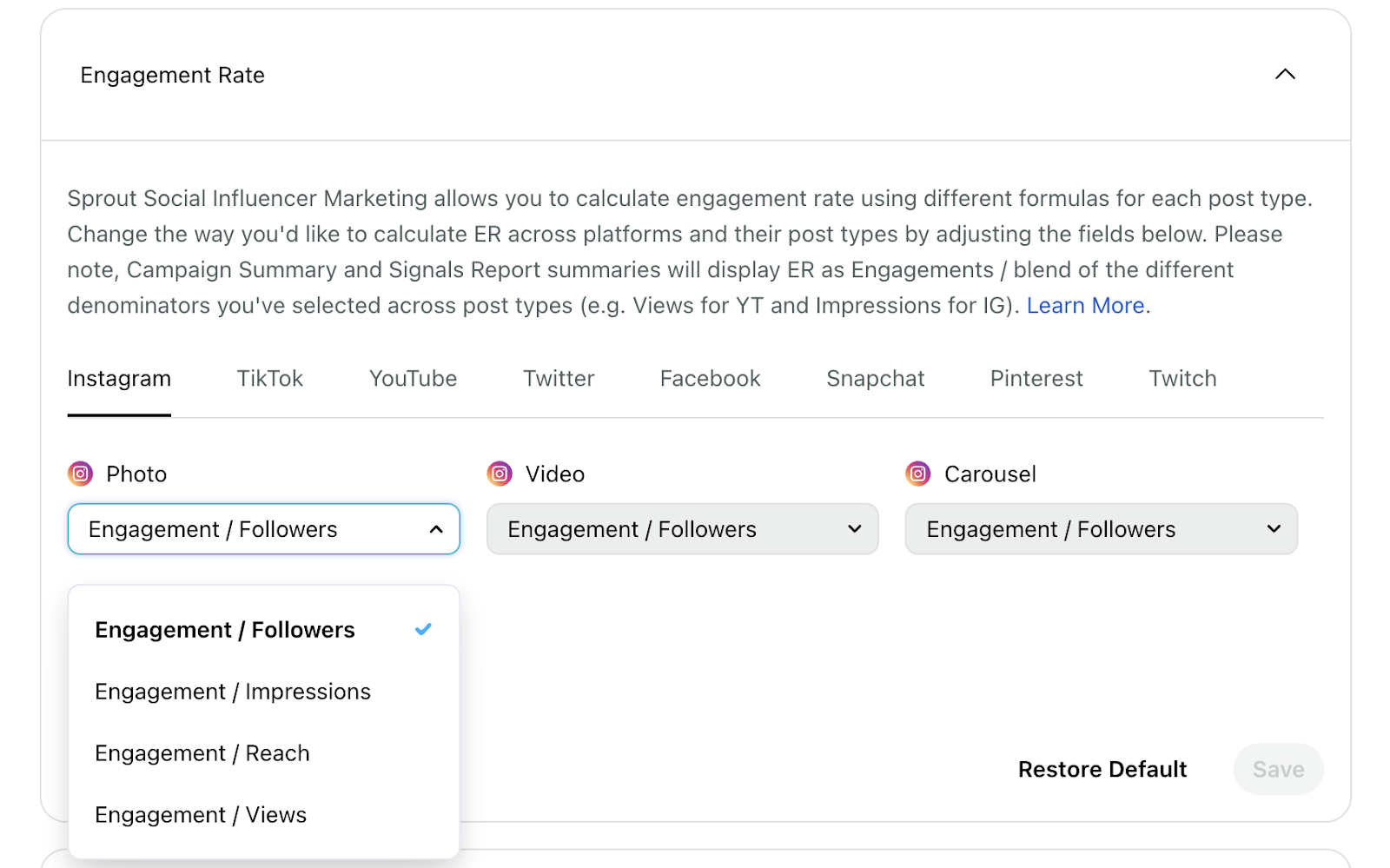Click the Engagement Rate section title

tap(172, 76)
